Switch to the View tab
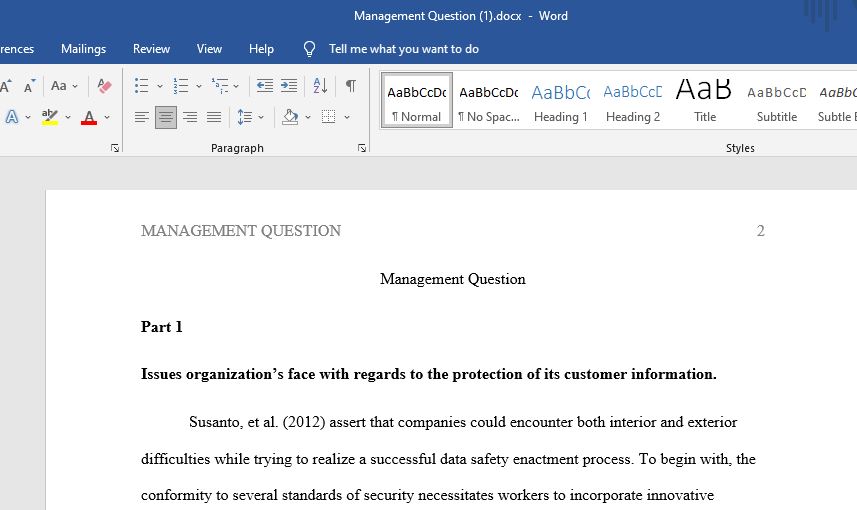The image size is (857, 510). click(209, 49)
